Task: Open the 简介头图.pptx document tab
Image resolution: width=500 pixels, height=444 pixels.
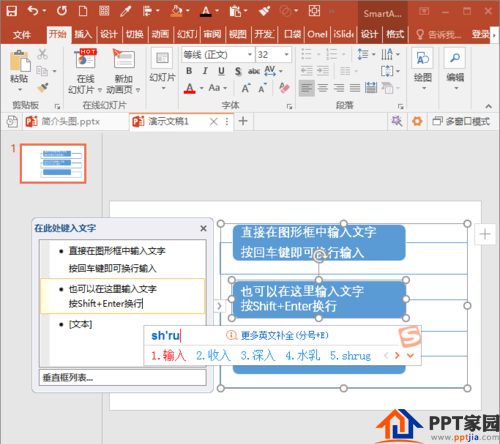Action: (63, 121)
